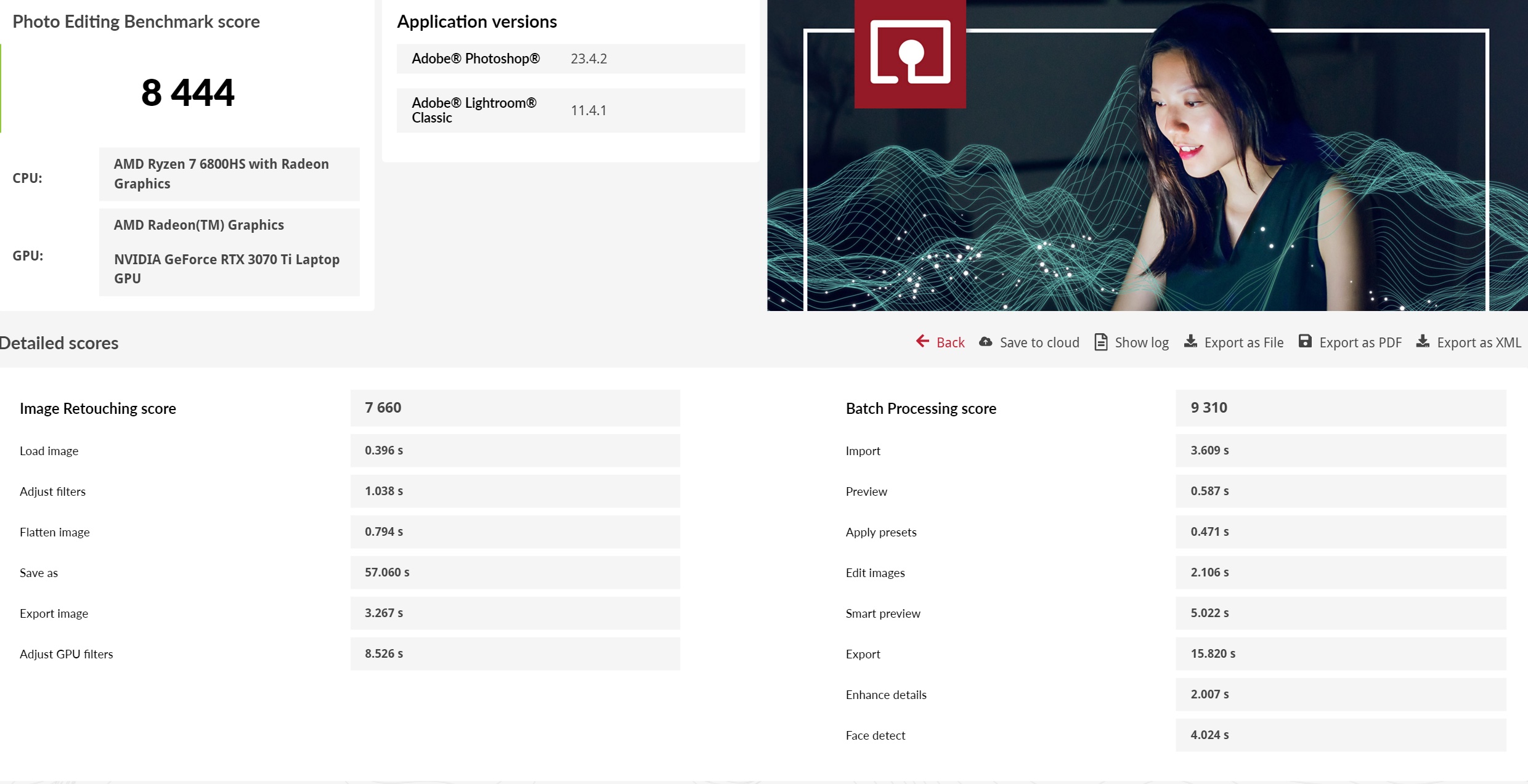This screenshot has height=784, width=1528.
Task: Click Photoshop version 23.4.2
Action: pyautogui.click(x=588, y=59)
